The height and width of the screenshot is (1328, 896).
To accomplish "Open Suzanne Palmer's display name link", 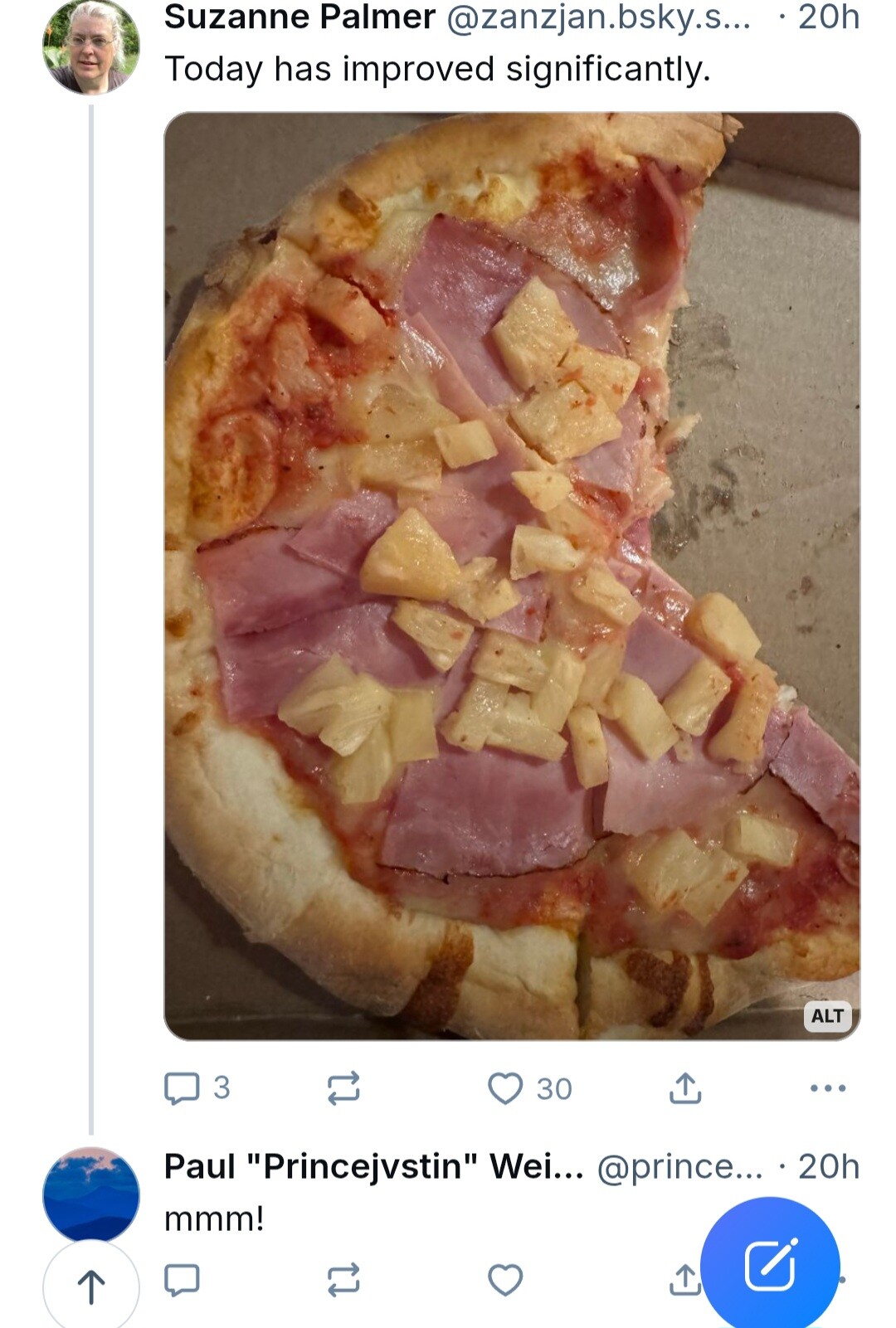I will tap(299, 17).
